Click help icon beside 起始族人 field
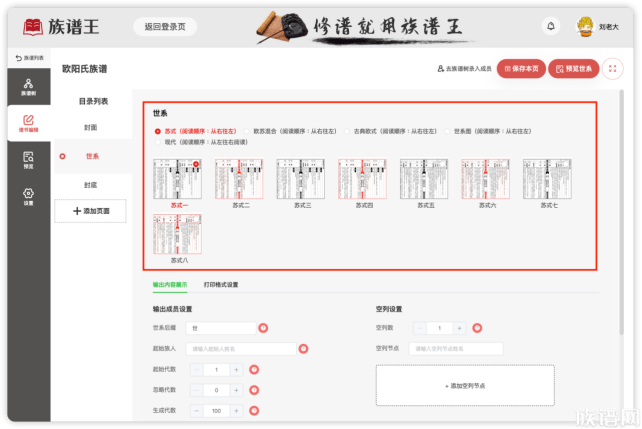This screenshot has width=642, height=429. point(303,349)
